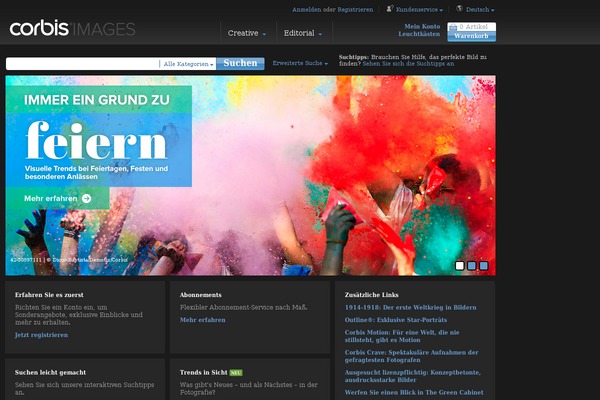Click the Corbis Images logo
Viewport: 600px width, 400px height.
(72, 28)
